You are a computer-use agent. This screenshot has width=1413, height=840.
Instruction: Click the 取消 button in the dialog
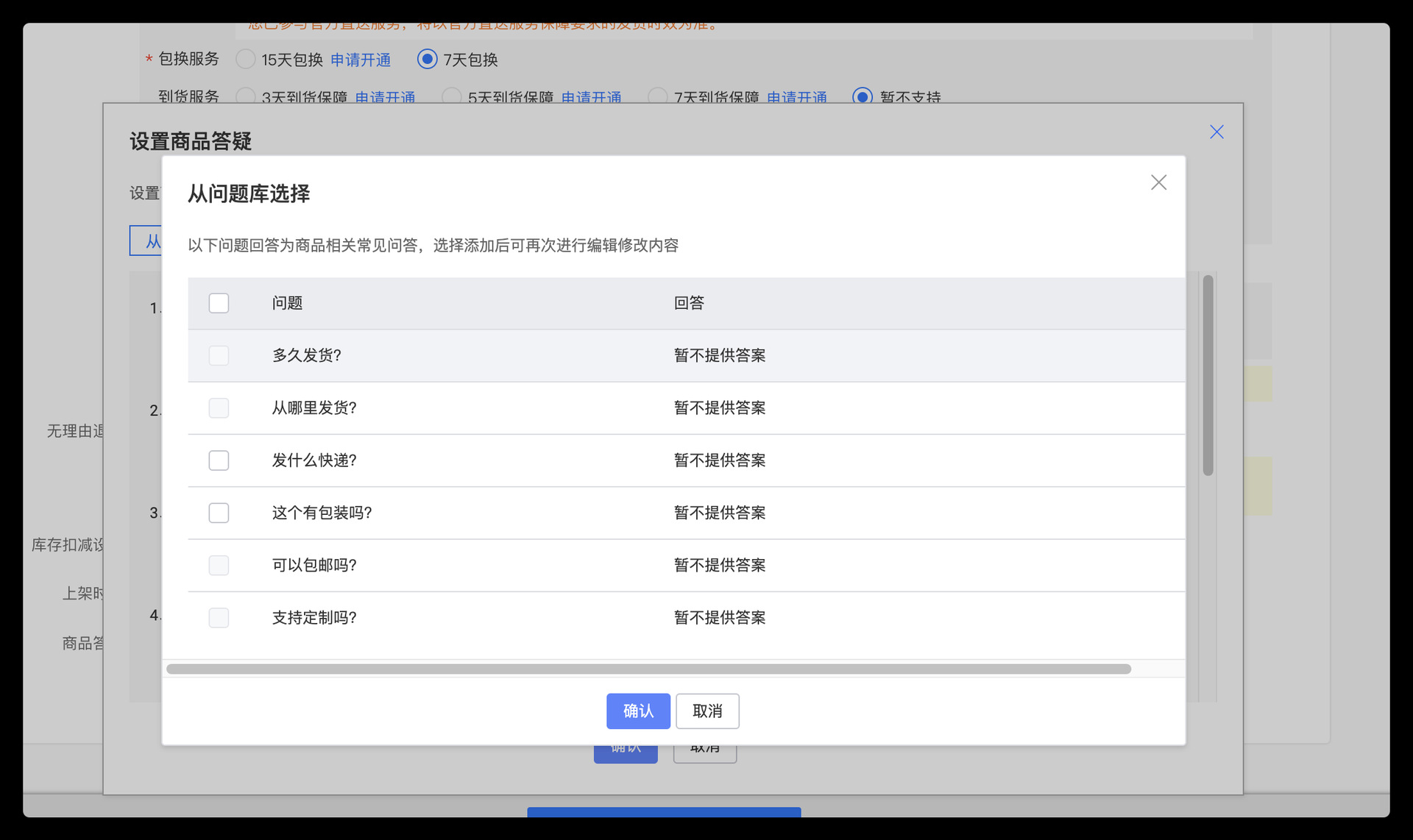[x=707, y=711]
